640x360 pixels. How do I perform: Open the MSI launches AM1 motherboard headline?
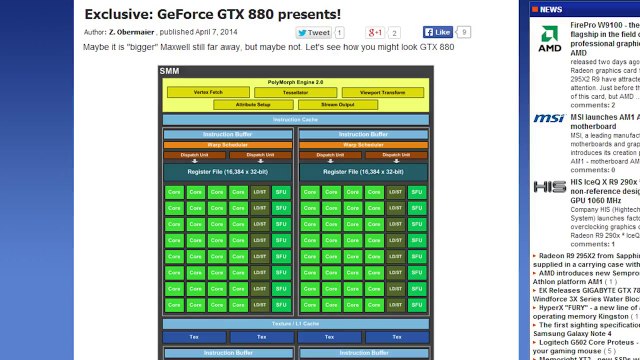[x=605, y=122]
